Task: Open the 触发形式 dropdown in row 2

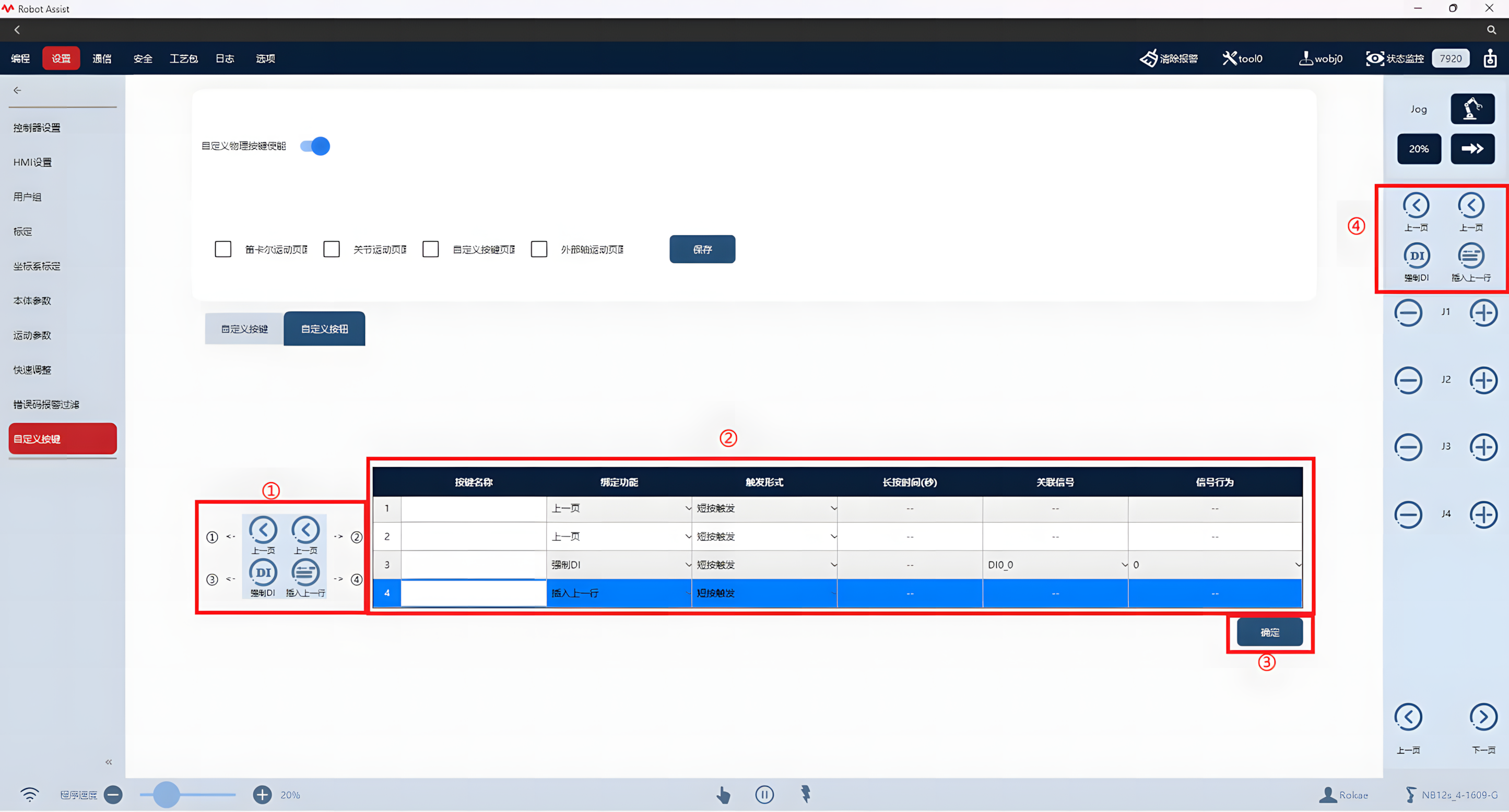Action: point(764,536)
